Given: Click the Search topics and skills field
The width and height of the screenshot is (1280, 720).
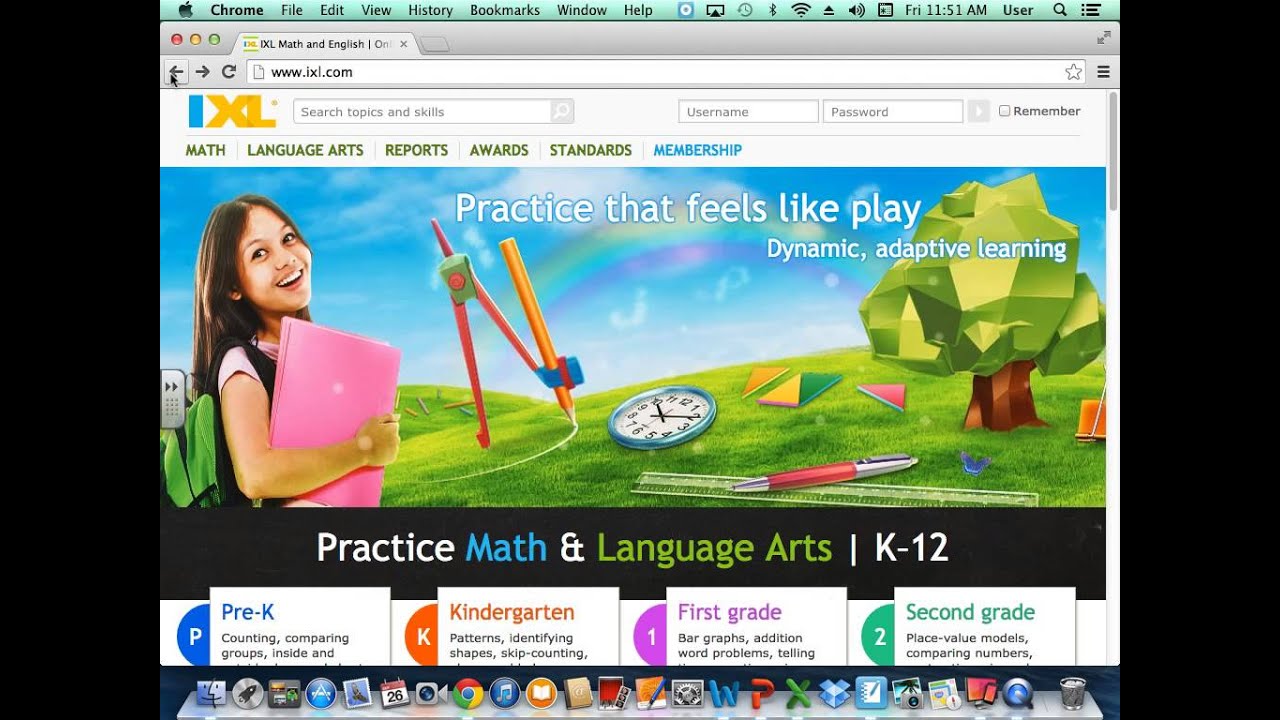Looking at the screenshot, I should tap(422, 111).
